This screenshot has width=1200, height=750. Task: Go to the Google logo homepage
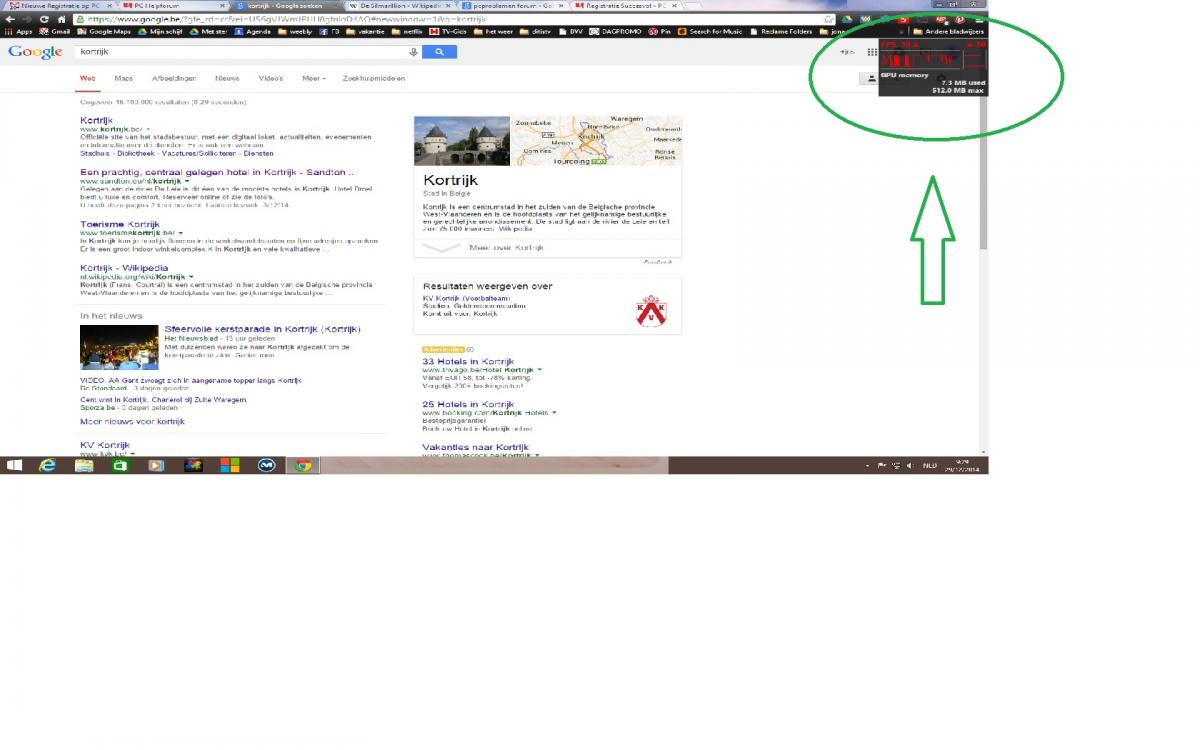click(35, 52)
